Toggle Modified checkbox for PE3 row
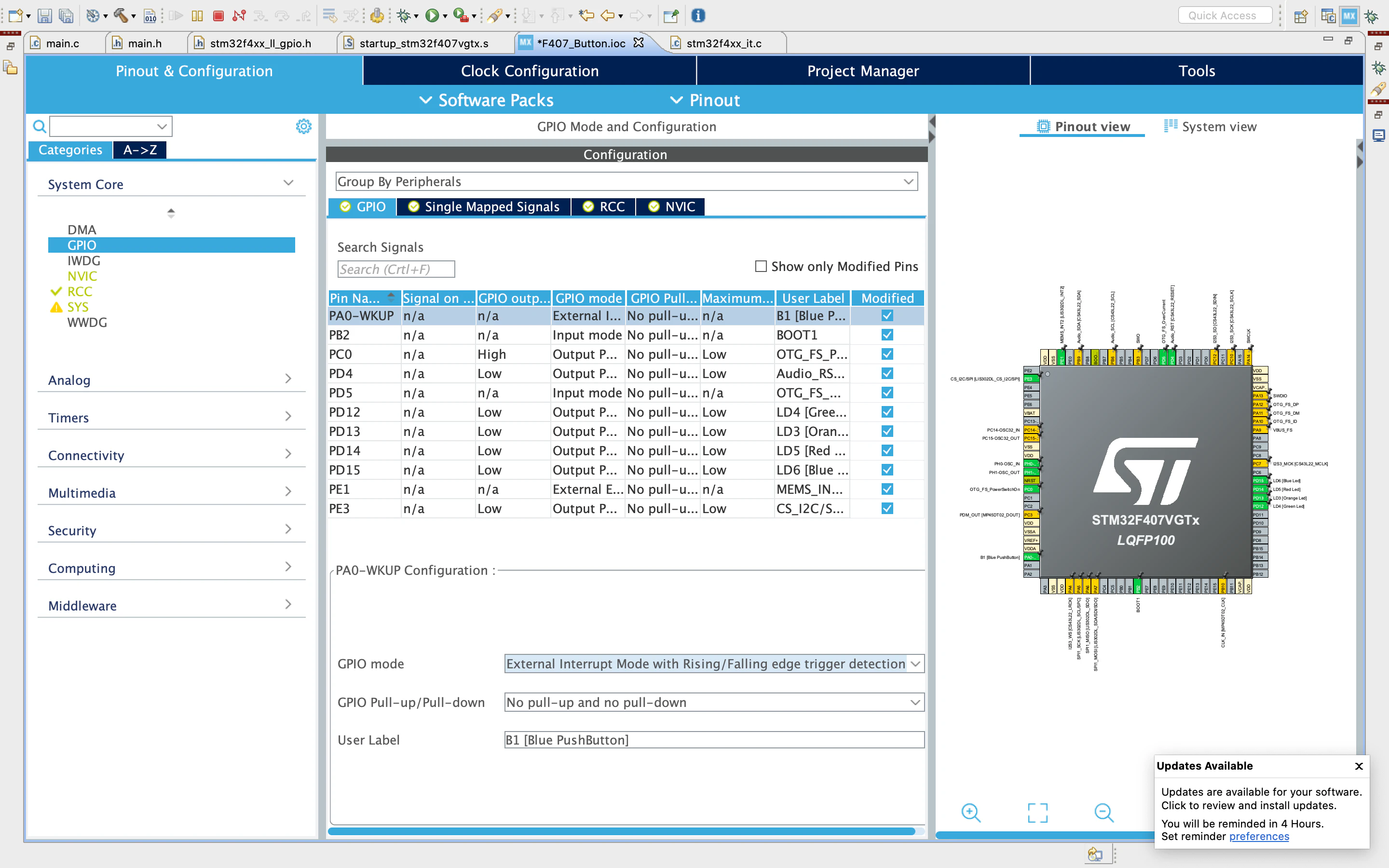This screenshot has width=1389, height=868. click(x=887, y=509)
